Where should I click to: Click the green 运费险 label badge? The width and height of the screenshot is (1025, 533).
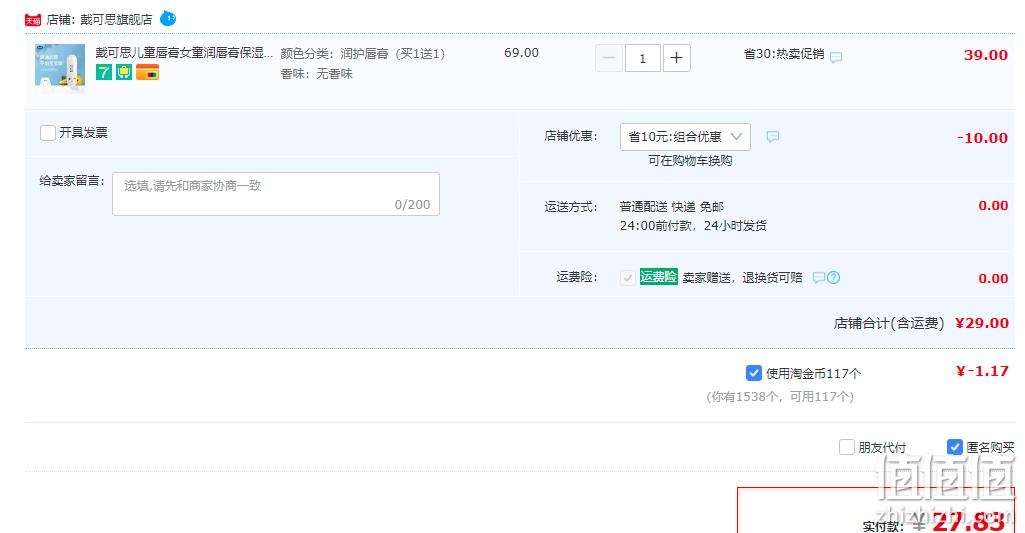pyautogui.click(x=658, y=277)
